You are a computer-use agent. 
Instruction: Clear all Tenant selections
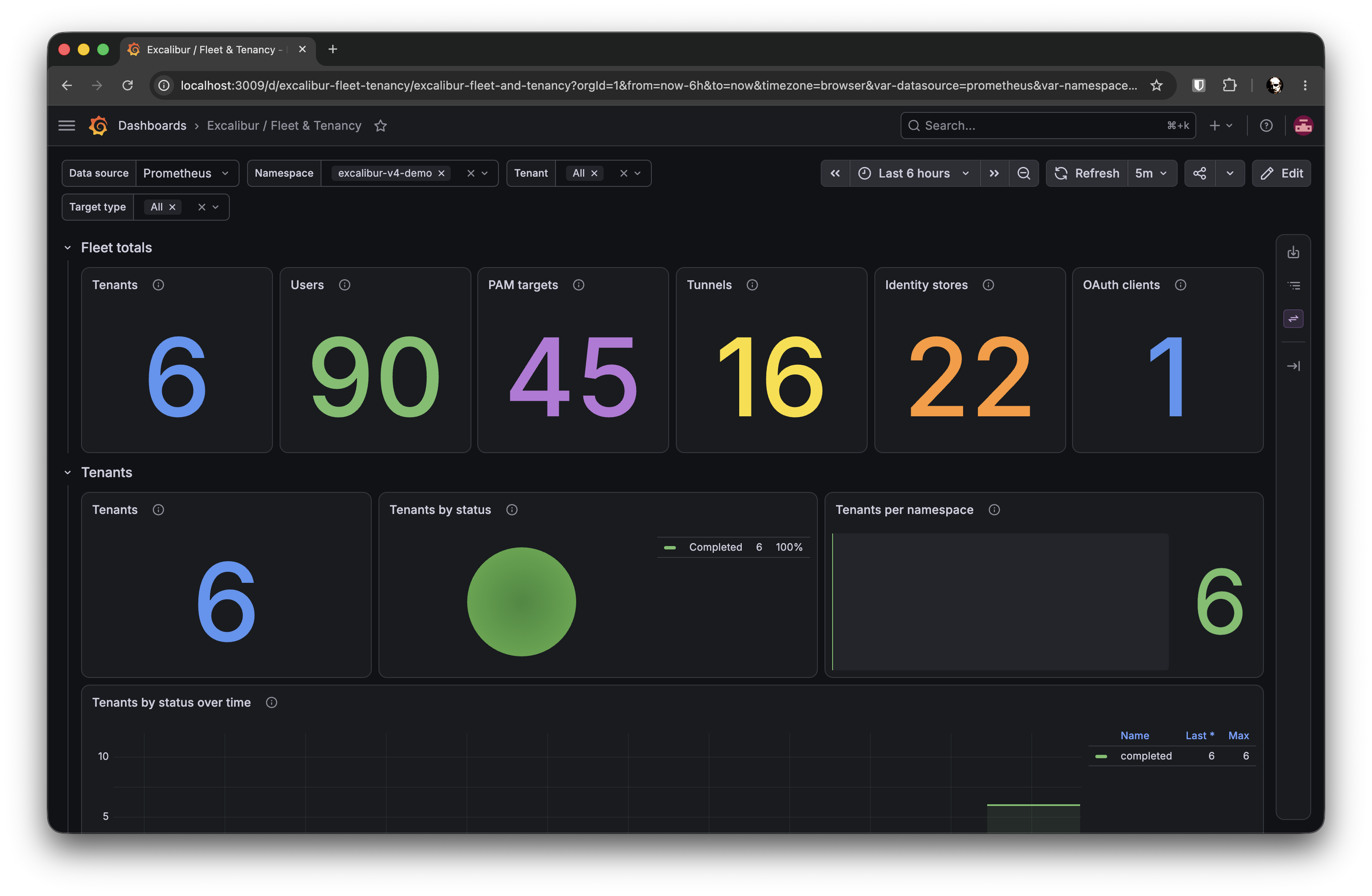tap(624, 173)
